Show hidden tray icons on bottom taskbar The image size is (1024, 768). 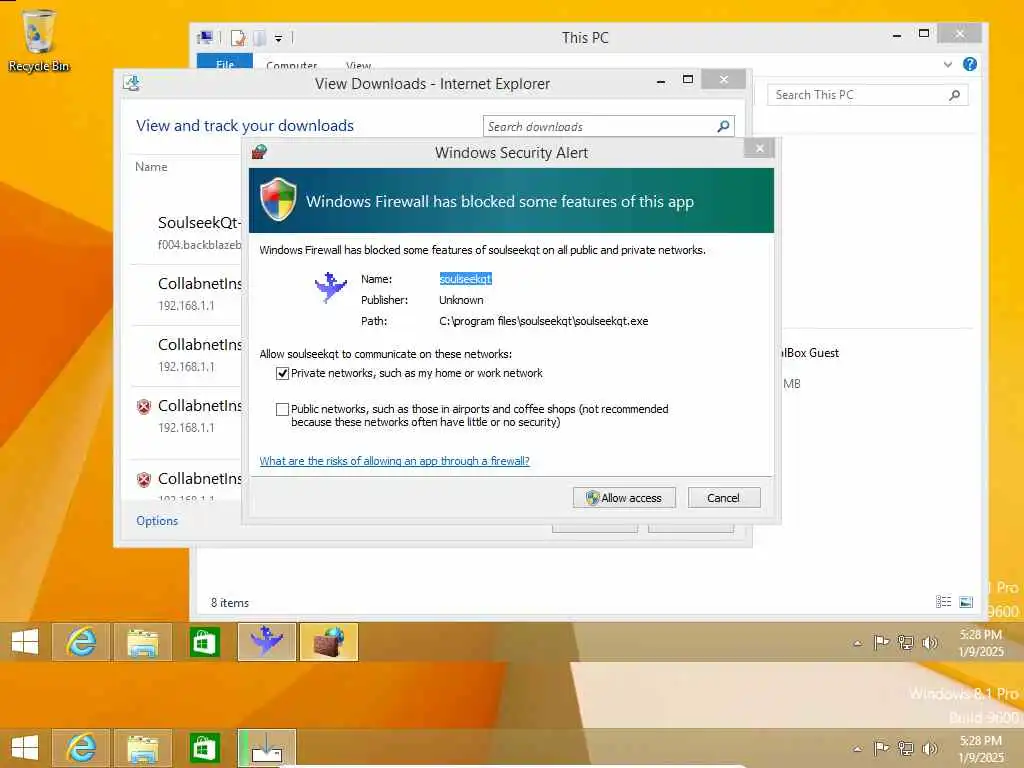pos(857,749)
